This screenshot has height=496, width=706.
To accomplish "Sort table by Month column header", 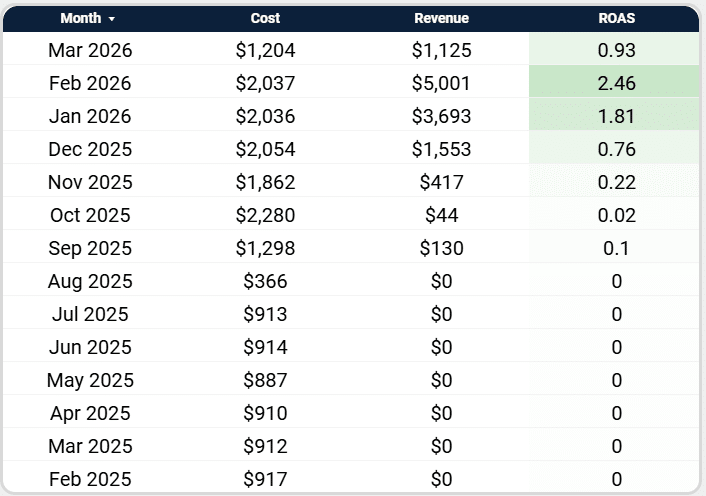I will [81, 18].
